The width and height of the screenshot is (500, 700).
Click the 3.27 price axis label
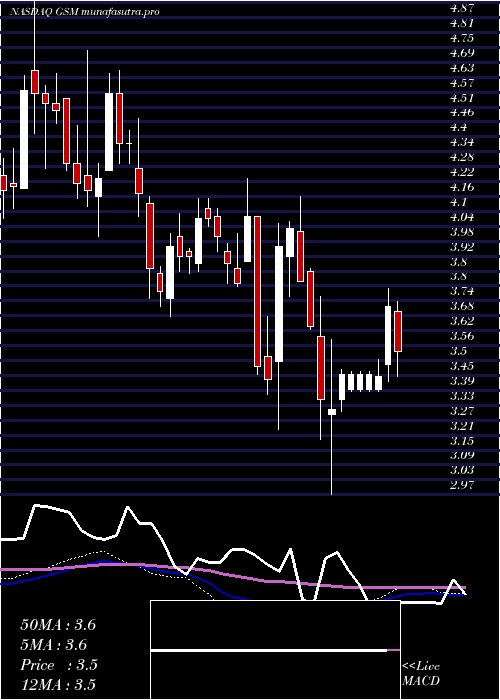[x=462, y=411]
